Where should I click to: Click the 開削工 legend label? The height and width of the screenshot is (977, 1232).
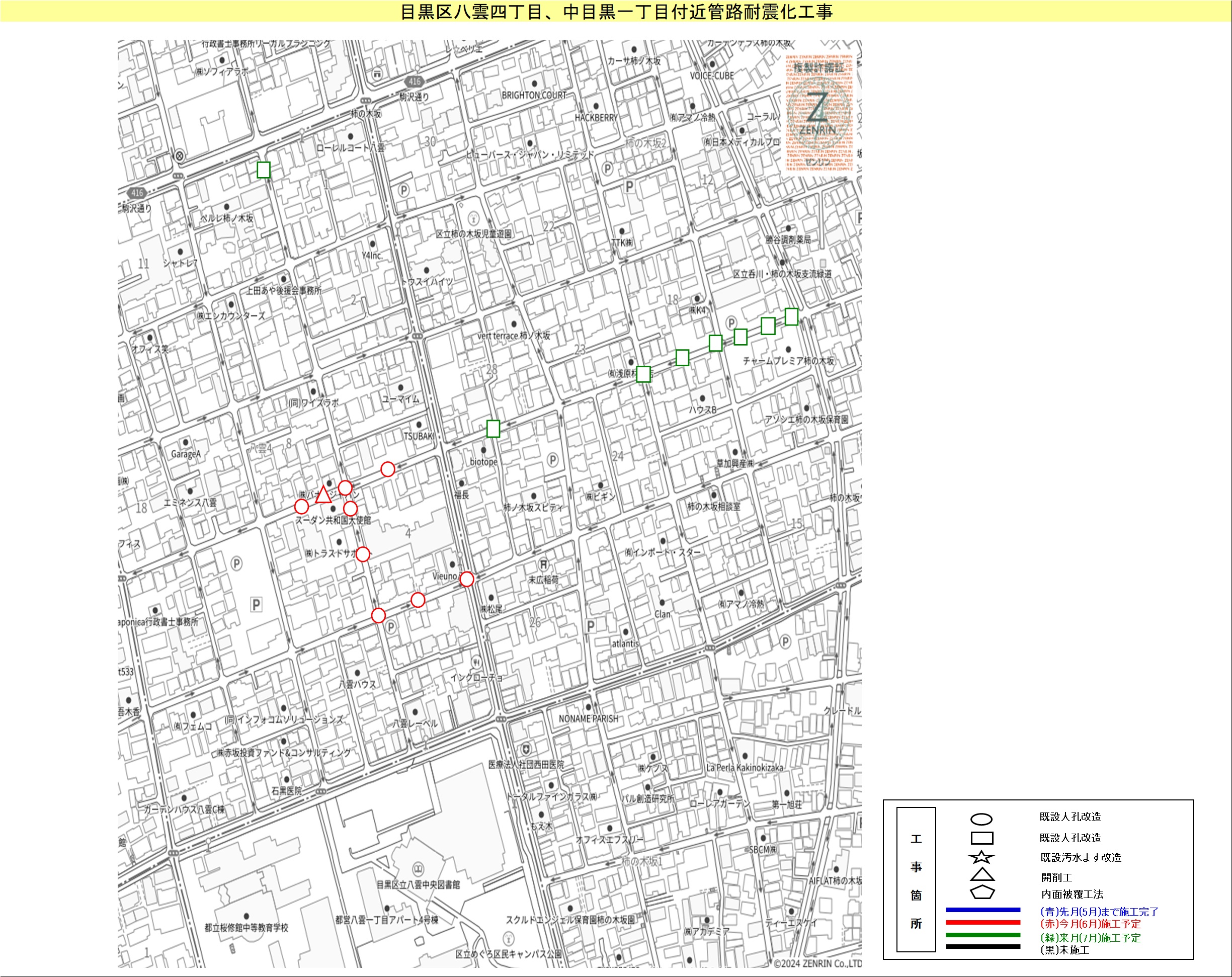coord(1056,877)
